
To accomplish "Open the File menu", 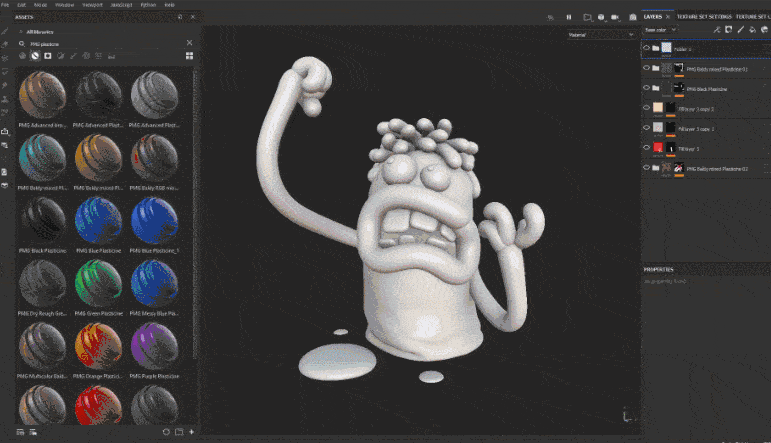I will click(5, 5).
